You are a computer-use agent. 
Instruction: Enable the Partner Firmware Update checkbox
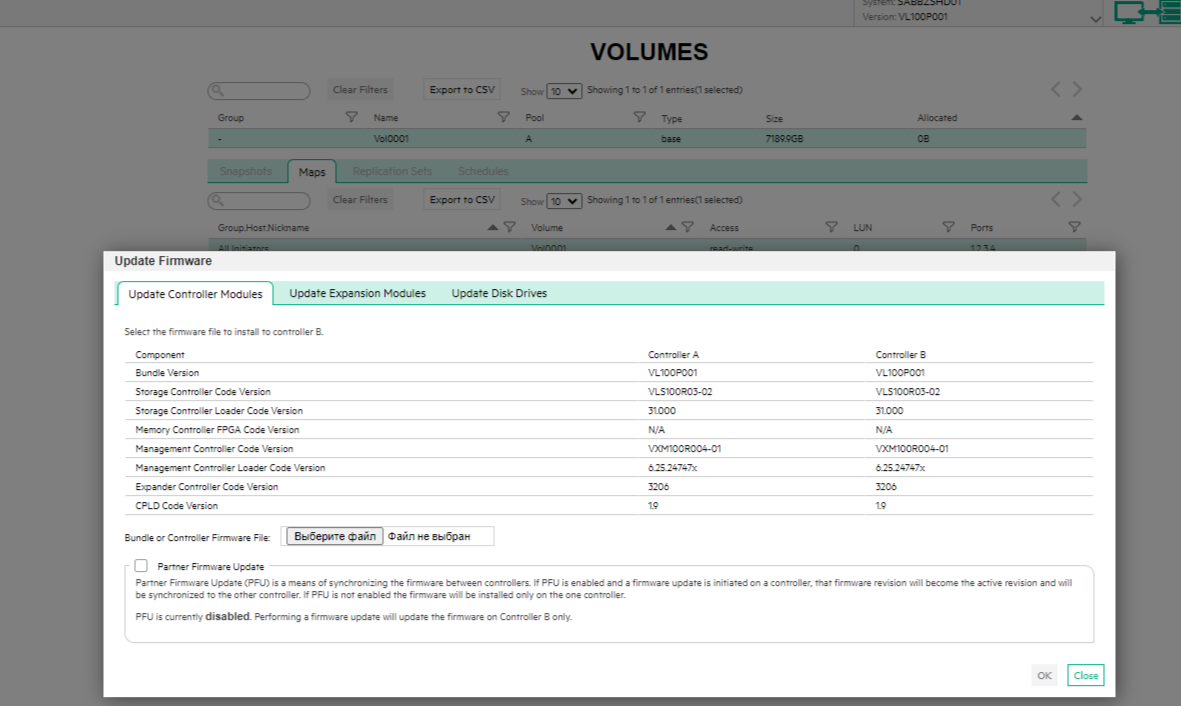tap(141, 566)
